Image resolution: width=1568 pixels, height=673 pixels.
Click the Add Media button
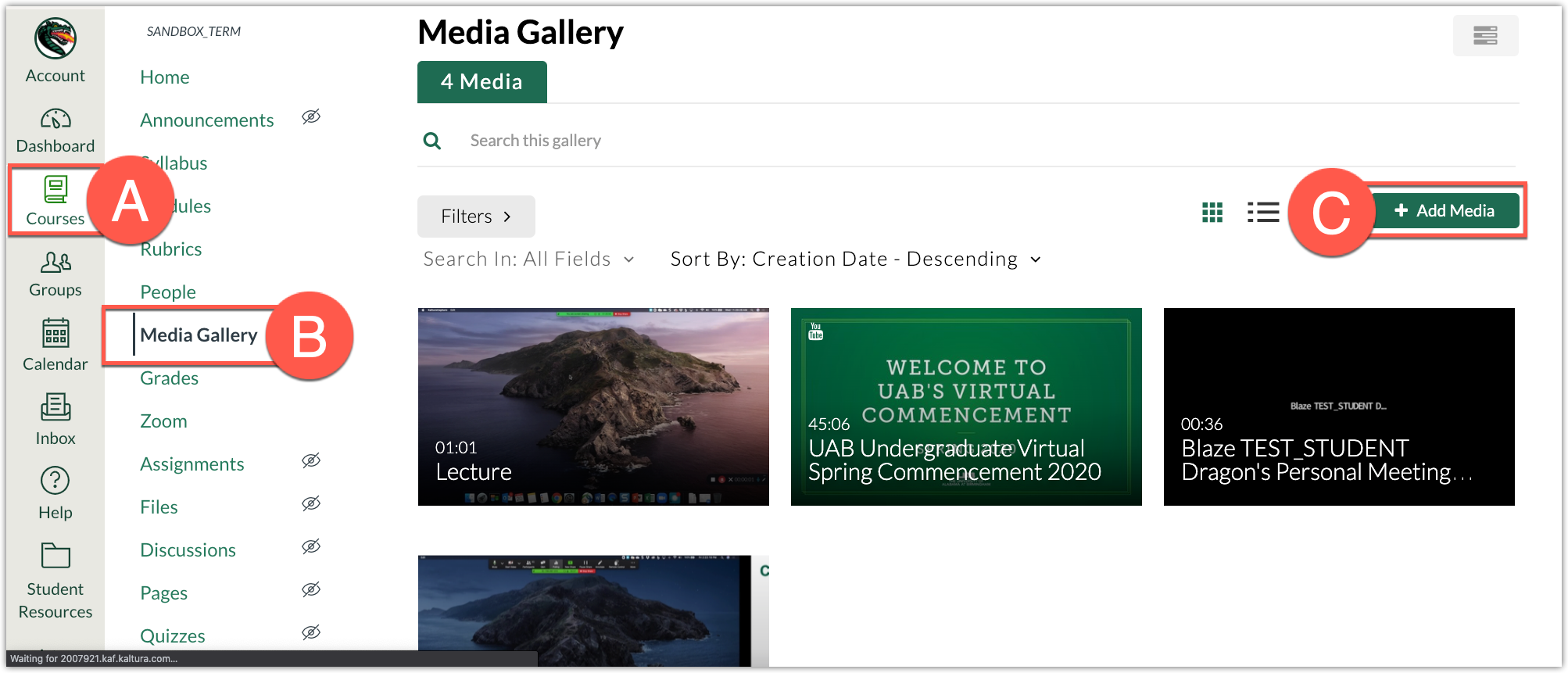tap(1444, 211)
